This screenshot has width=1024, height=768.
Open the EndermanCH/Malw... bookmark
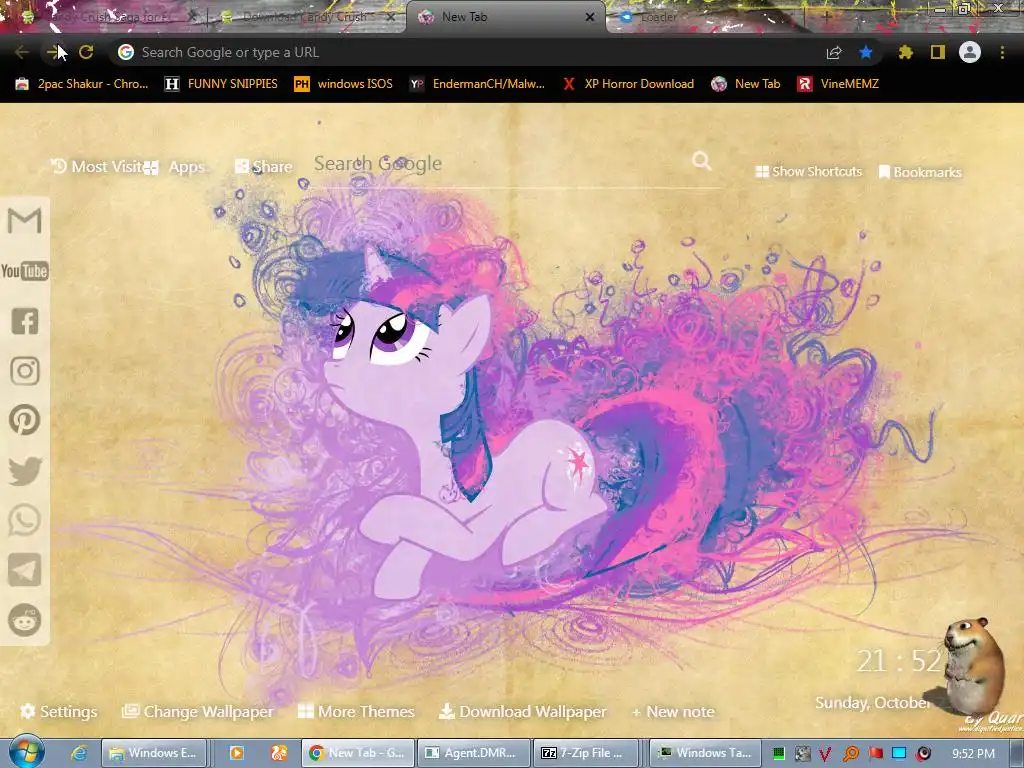pyautogui.click(x=477, y=84)
